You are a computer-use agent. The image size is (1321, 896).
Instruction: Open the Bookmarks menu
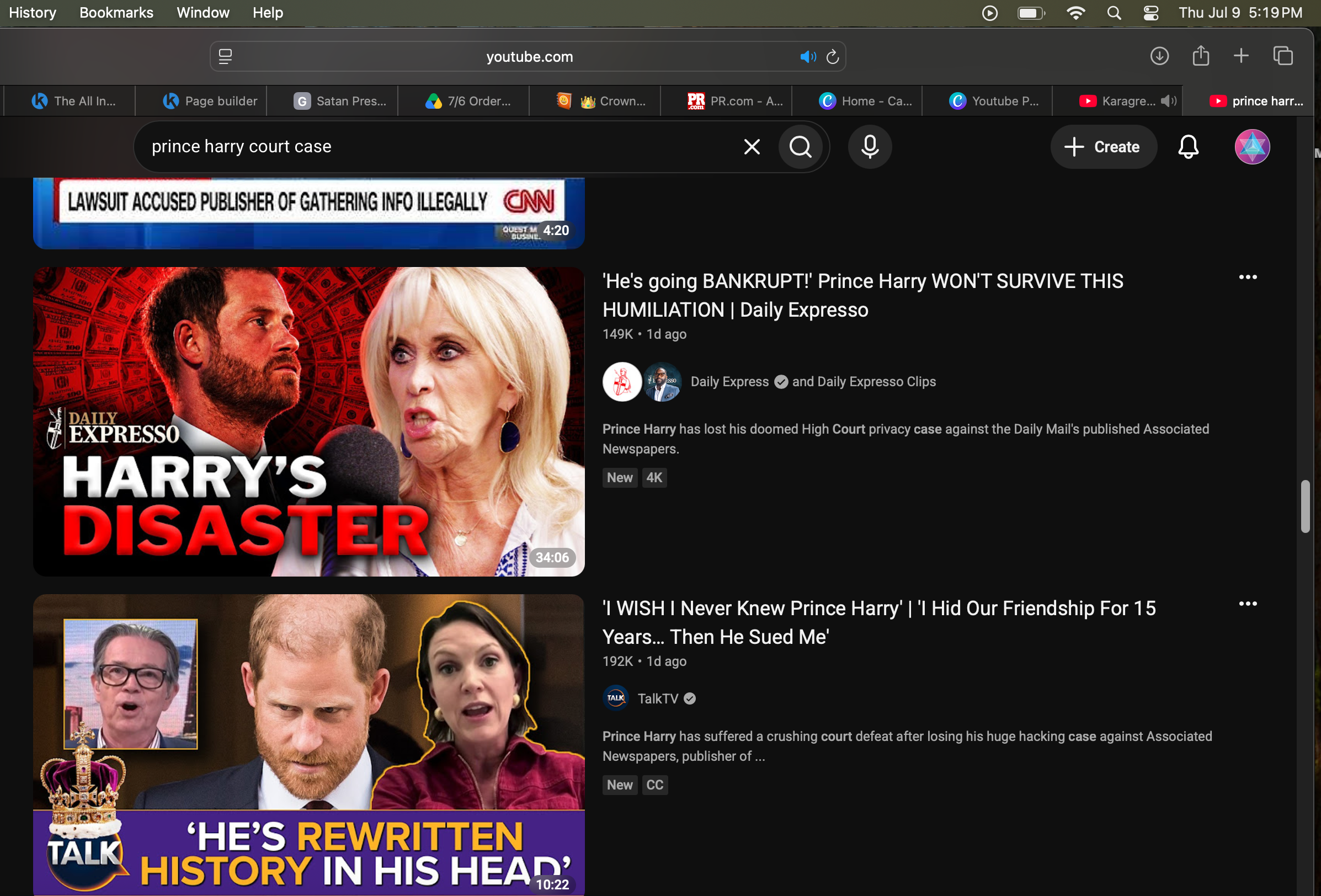click(x=116, y=13)
